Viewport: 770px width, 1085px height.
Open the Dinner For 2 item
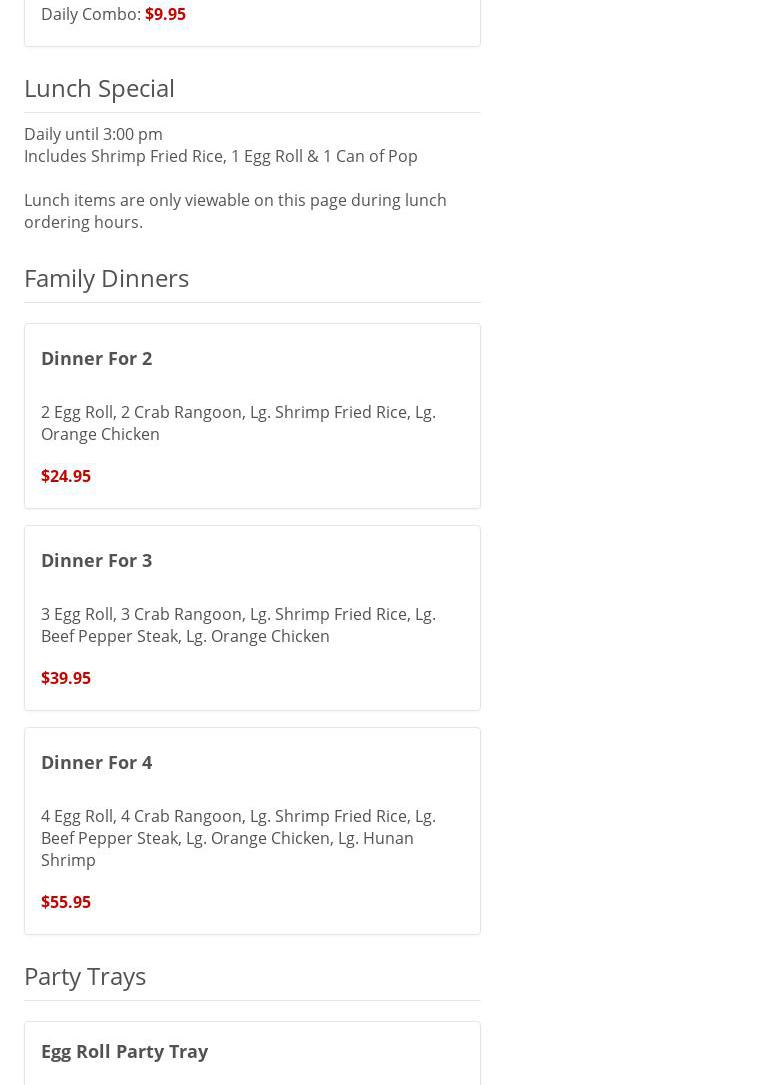click(x=97, y=358)
